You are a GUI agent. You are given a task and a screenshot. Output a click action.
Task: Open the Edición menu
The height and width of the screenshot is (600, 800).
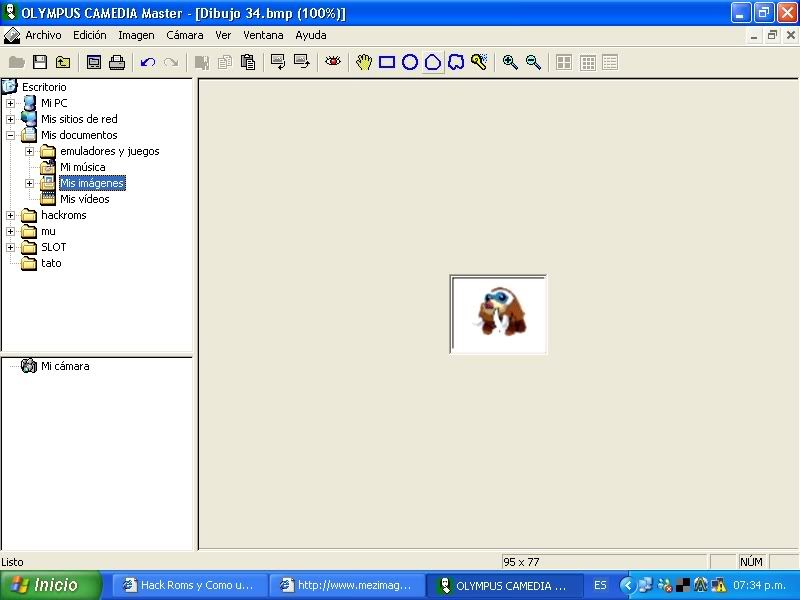[90, 35]
